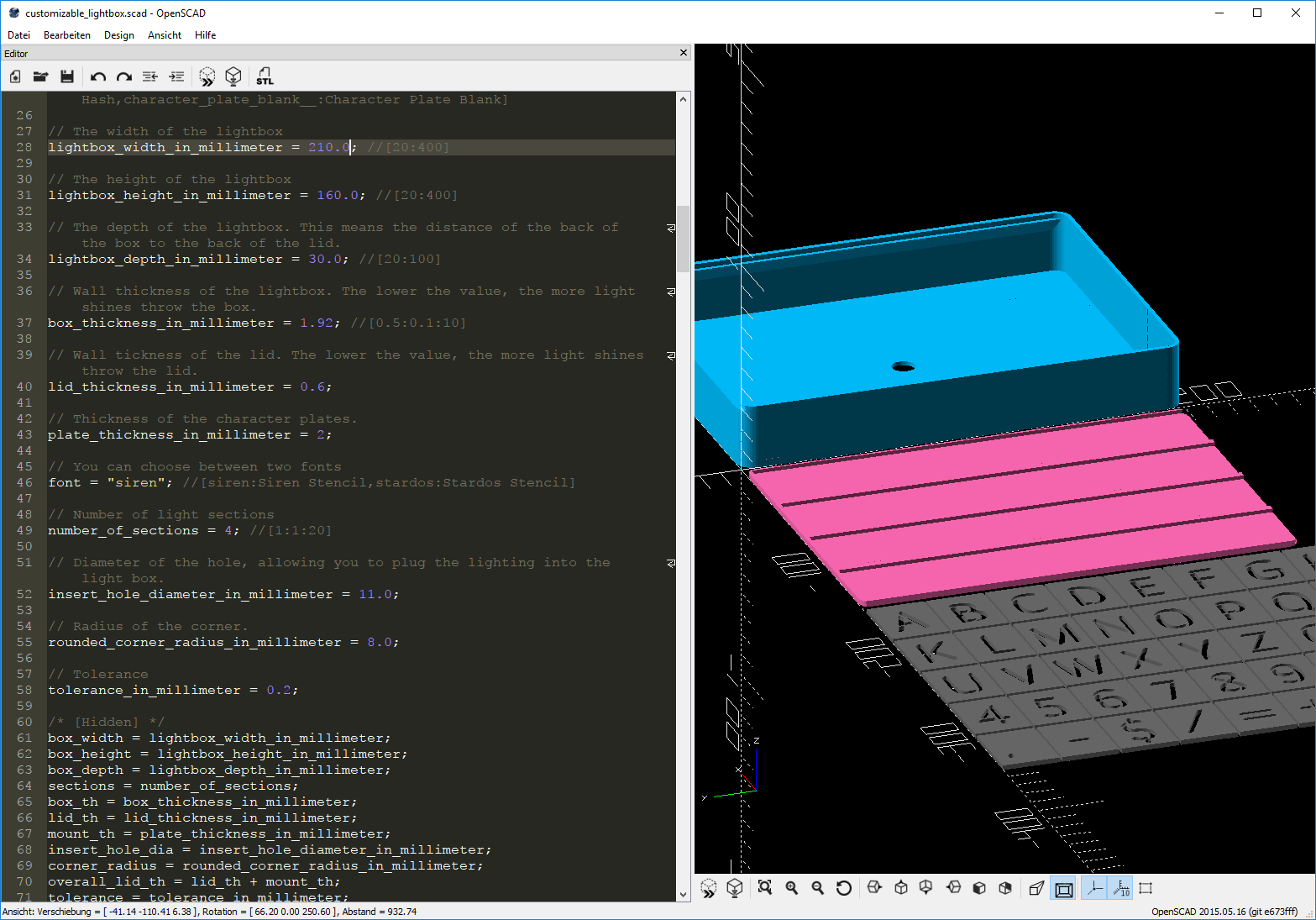Click the 1.92 box thickness value
1316x920 pixels.
click(316, 323)
